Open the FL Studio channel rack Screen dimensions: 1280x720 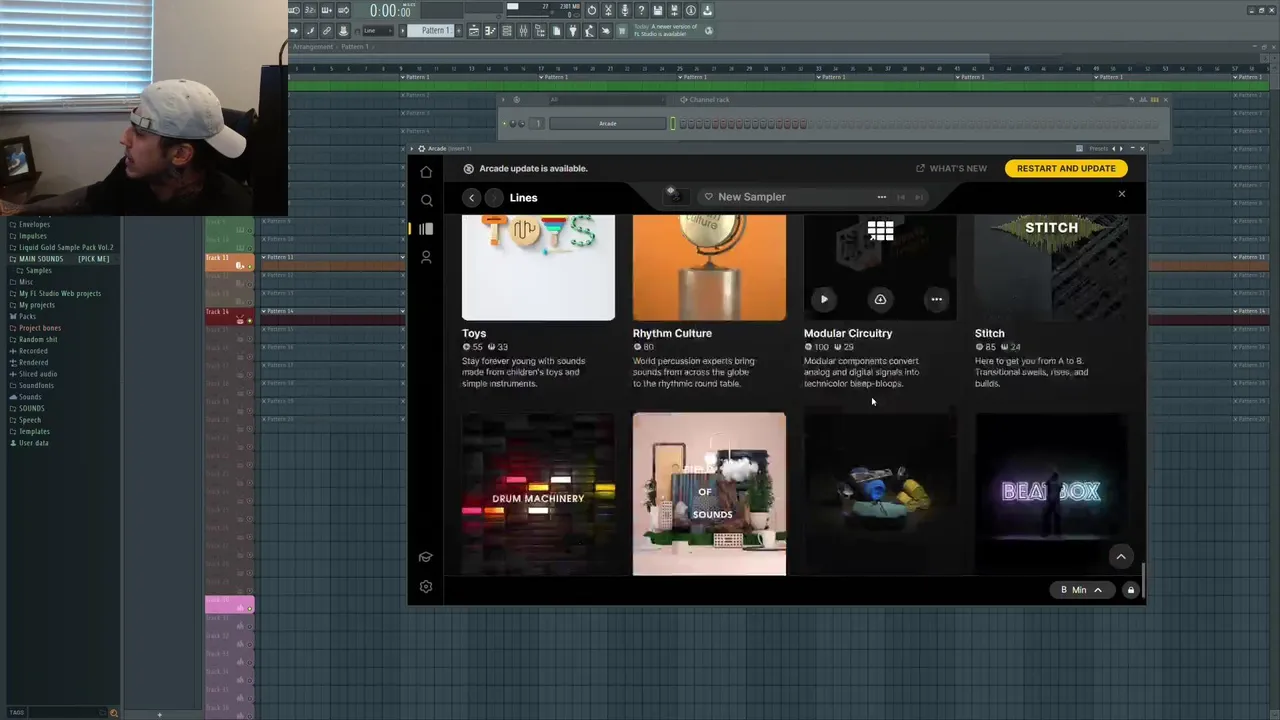(507, 31)
